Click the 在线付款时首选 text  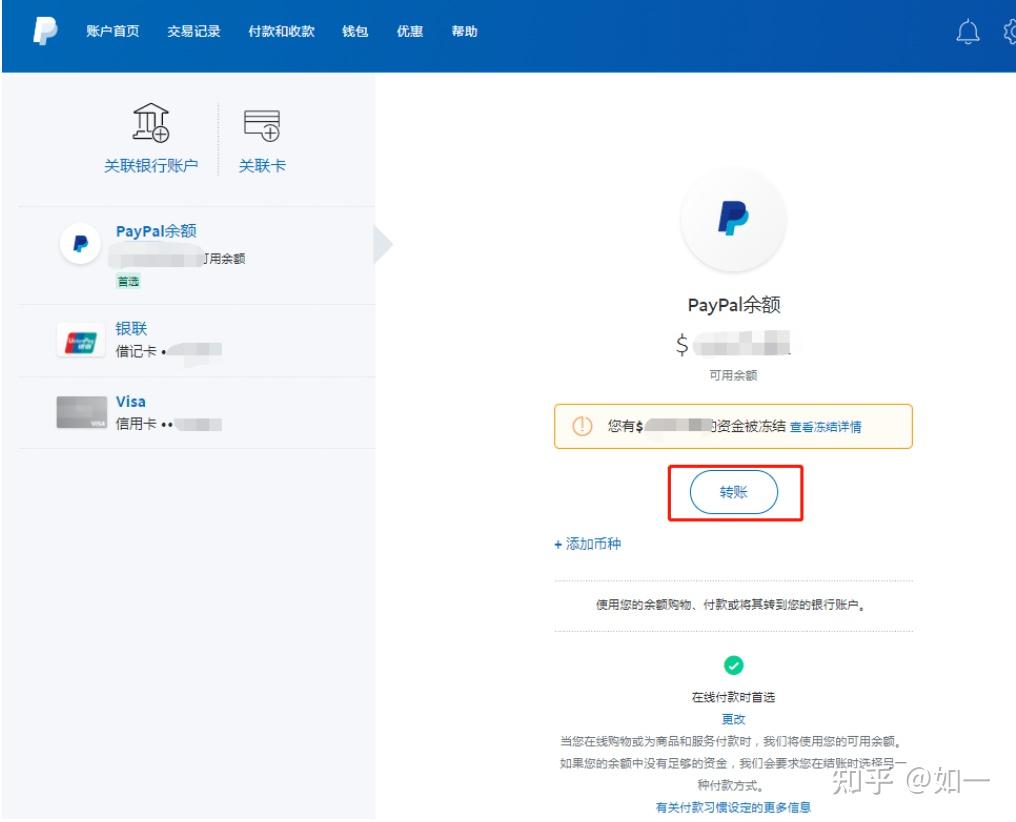(733, 697)
